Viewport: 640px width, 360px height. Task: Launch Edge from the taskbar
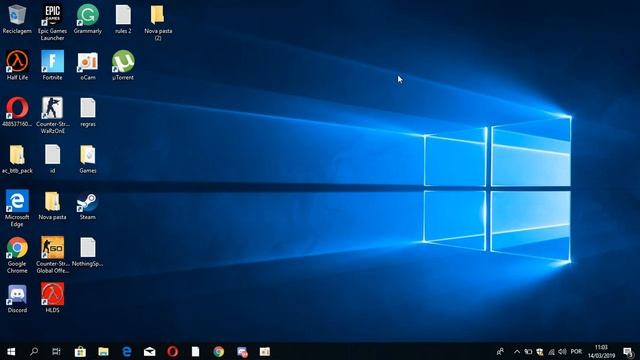(127, 351)
